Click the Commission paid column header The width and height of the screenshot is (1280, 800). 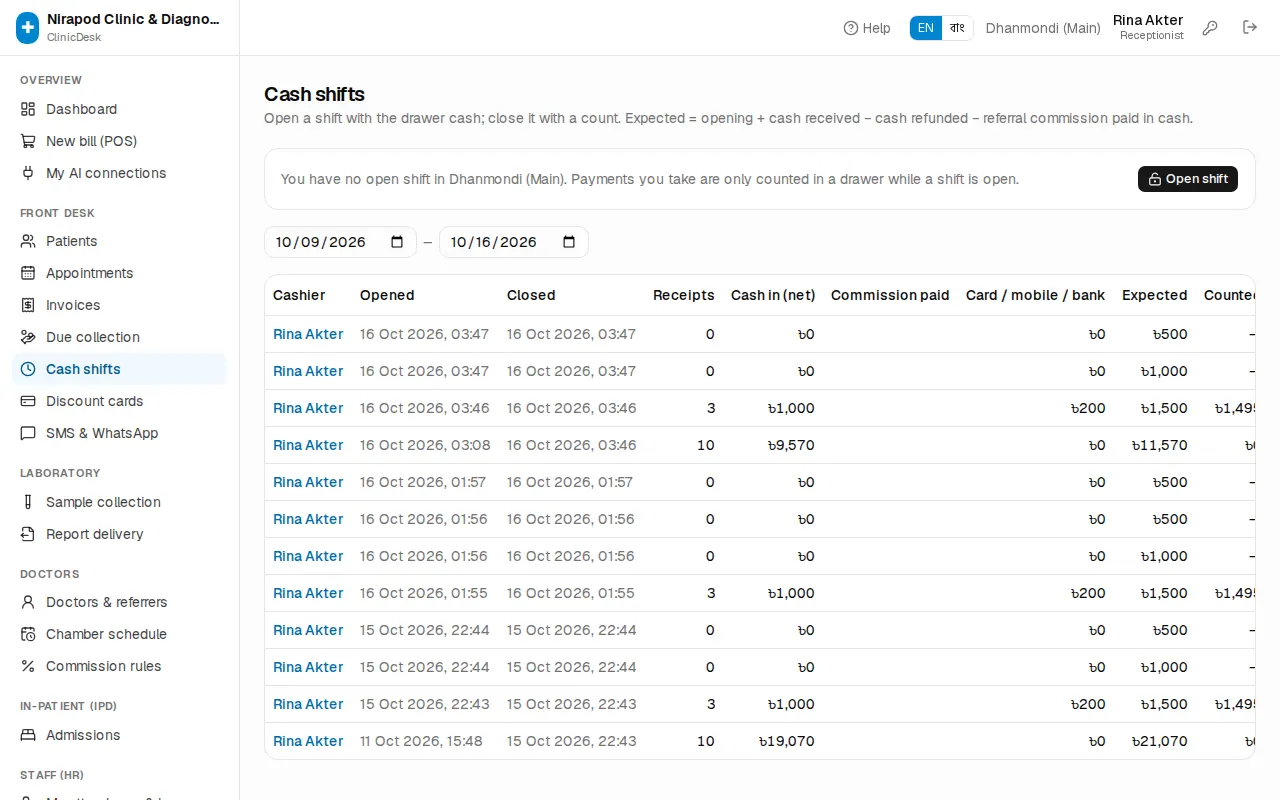click(x=890, y=295)
